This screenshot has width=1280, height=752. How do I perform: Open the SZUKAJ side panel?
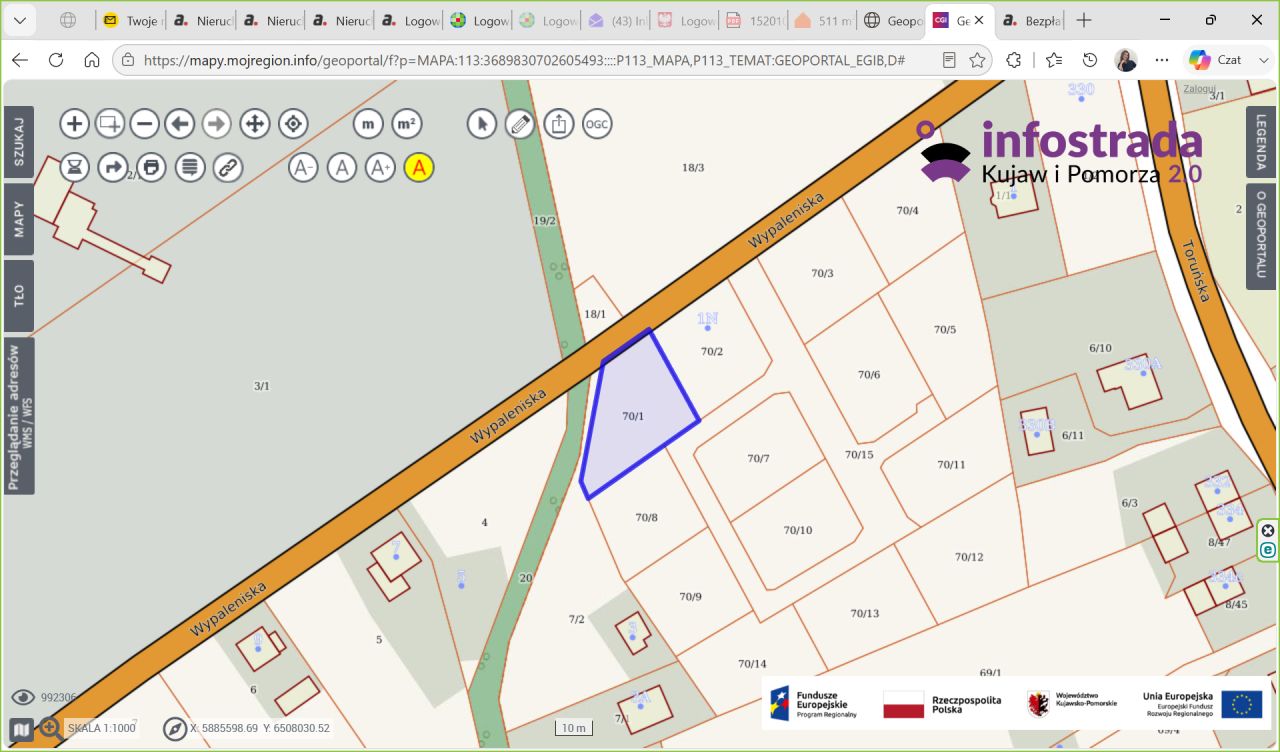point(19,141)
